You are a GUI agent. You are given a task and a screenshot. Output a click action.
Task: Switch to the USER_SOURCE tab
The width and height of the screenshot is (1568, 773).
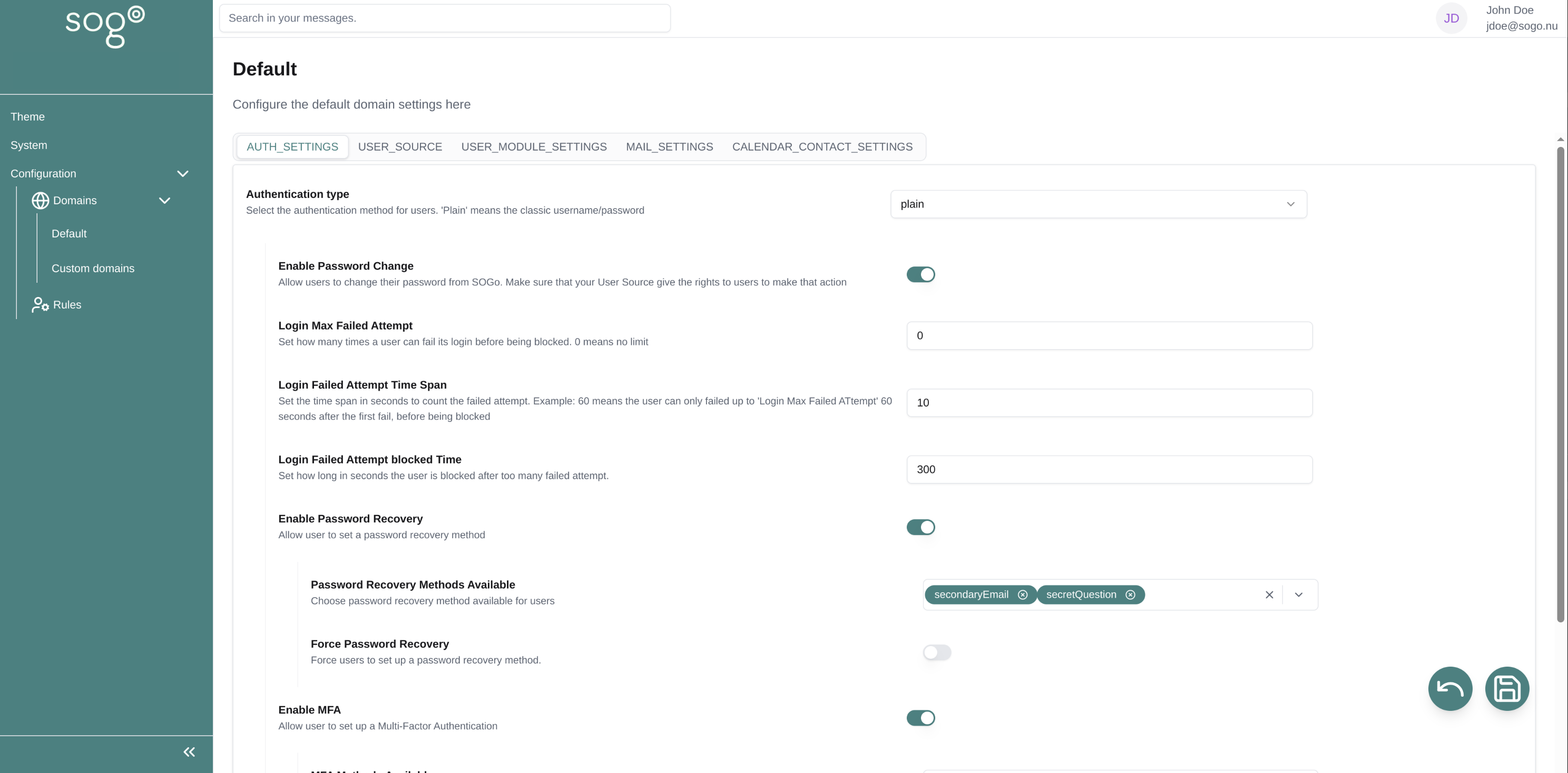pyautogui.click(x=400, y=146)
